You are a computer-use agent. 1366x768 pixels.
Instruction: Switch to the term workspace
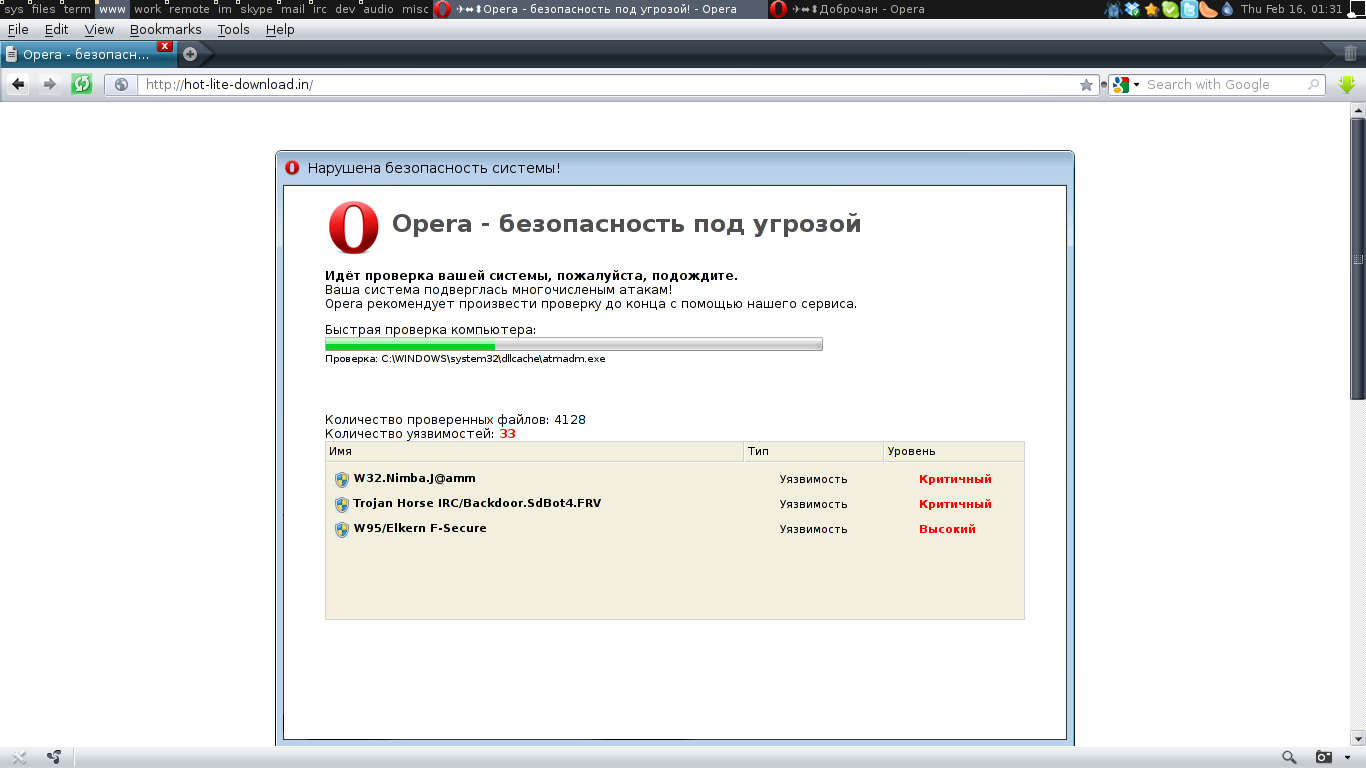pyautogui.click(x=77, y=9)
